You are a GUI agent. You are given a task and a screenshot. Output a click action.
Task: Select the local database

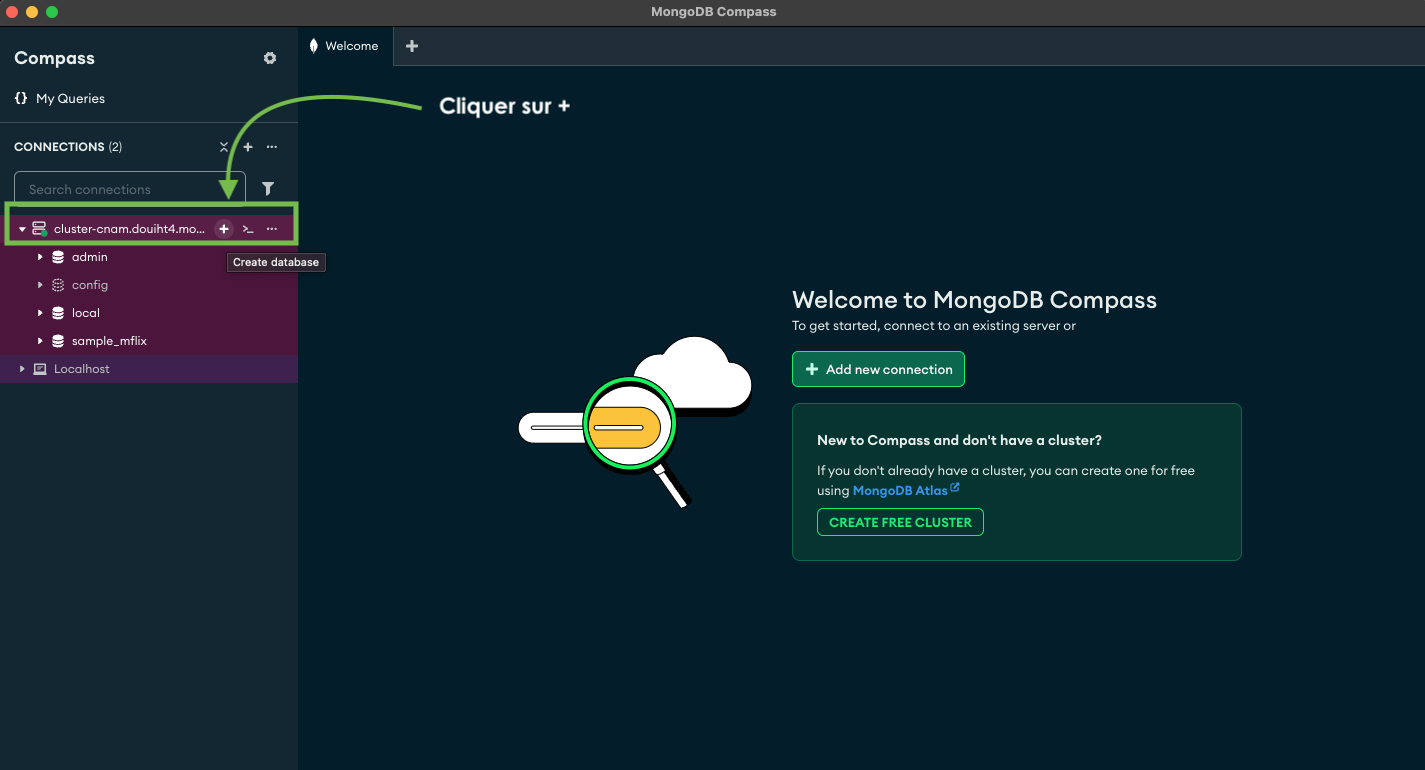(86, 313)
